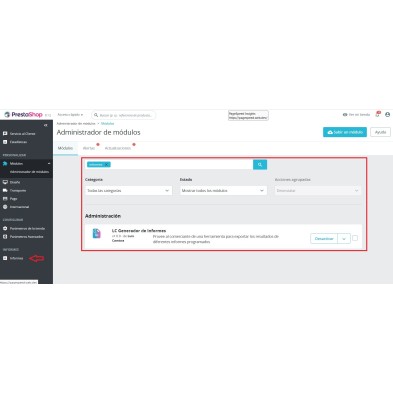Open Transporte truck icon in sidebar
The image size is (393, 393).
[x=5, y=190]
